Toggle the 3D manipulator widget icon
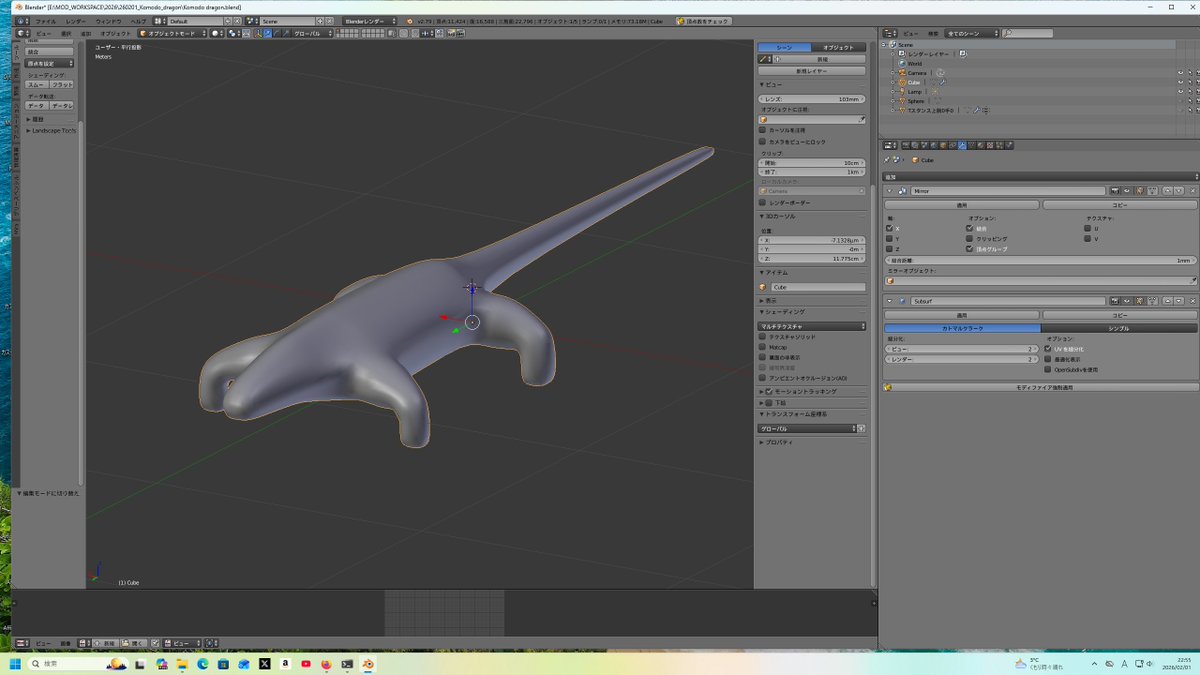Screen dimensions: 1200x675 pyautogui.click(x=258, y=33)
